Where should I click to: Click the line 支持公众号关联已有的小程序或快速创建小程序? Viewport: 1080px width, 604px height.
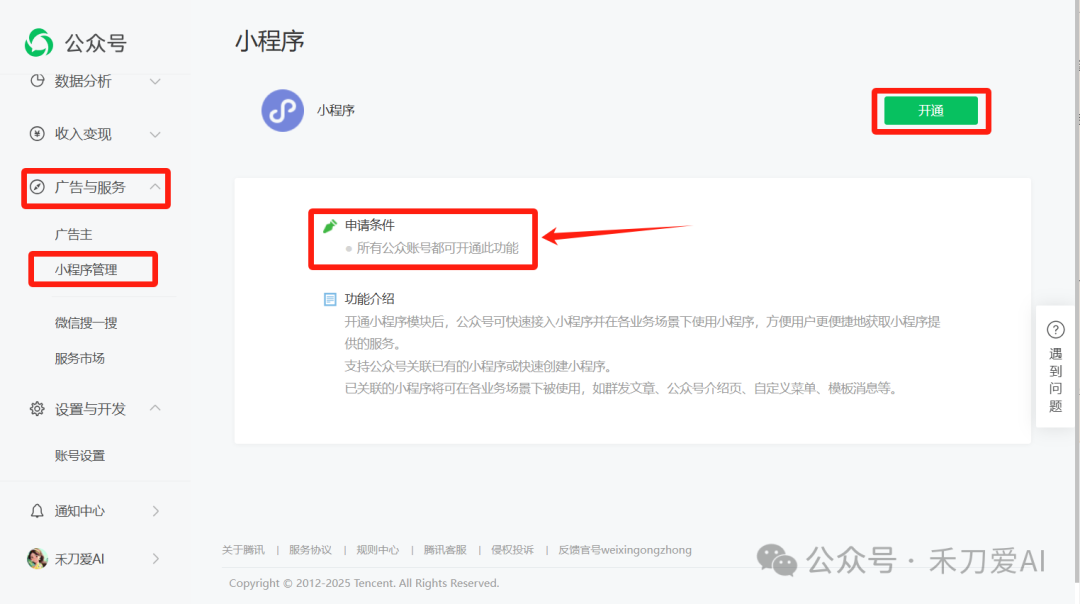[x=479, y=366]
